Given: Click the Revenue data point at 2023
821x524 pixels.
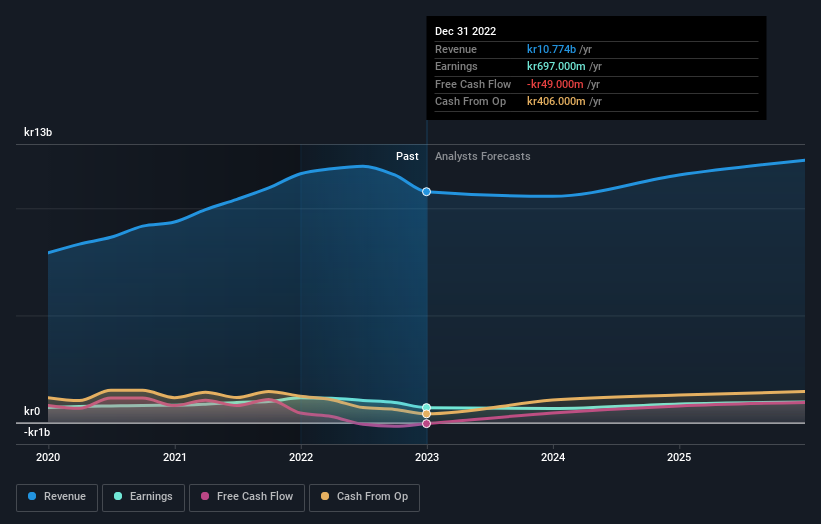Looking at the screenshot, I should (427, 192).
